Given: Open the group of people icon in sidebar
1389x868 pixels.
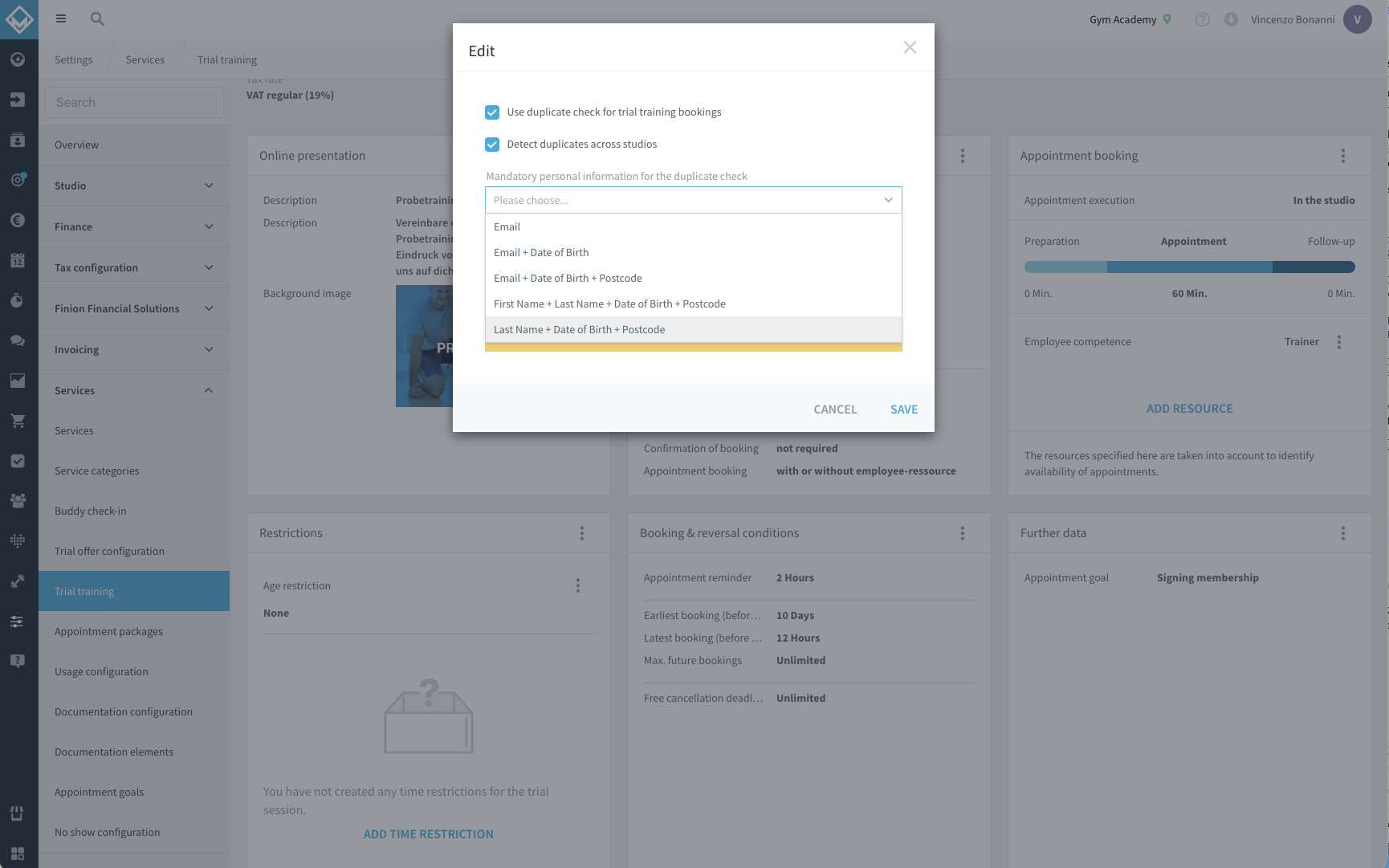Looking at the screenshot, I should click(x=18, y=500).
